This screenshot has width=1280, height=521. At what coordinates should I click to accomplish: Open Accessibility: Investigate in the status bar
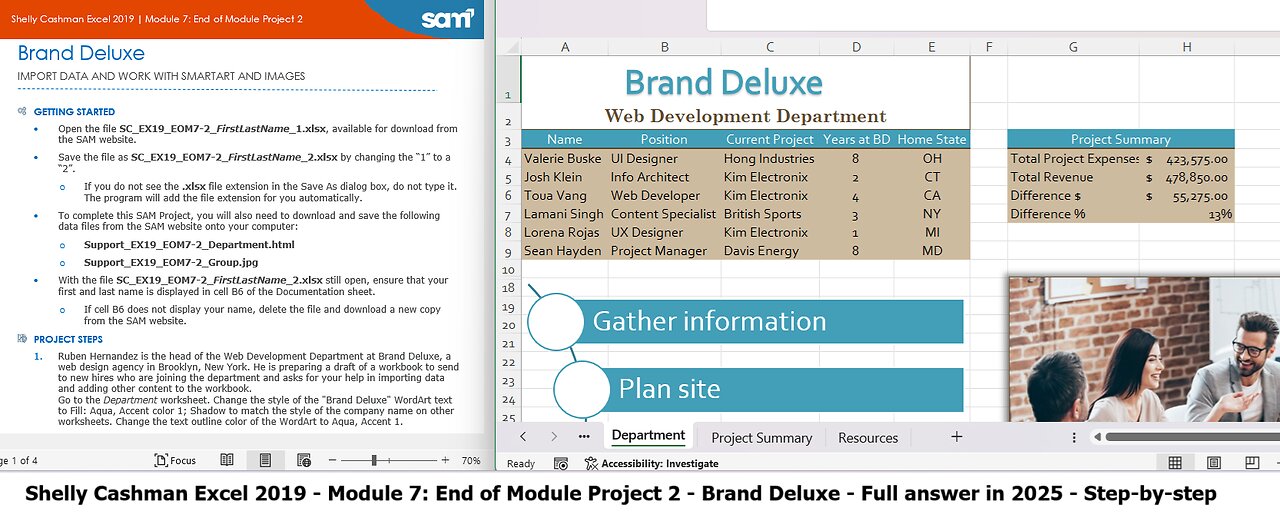652,463
